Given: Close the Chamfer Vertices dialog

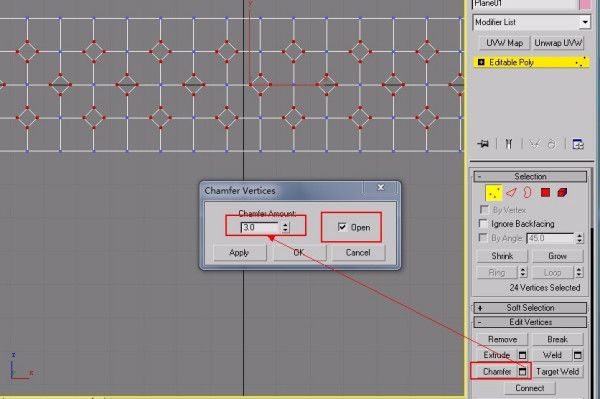Looking at the screenshot, I should (x=380, y=187).
